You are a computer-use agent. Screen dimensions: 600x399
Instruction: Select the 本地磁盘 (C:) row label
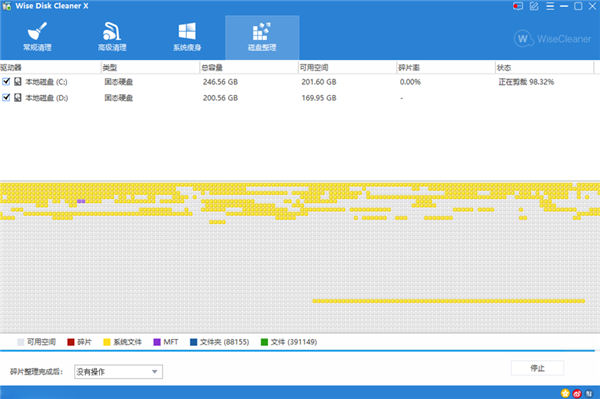[x=46, y=82]
